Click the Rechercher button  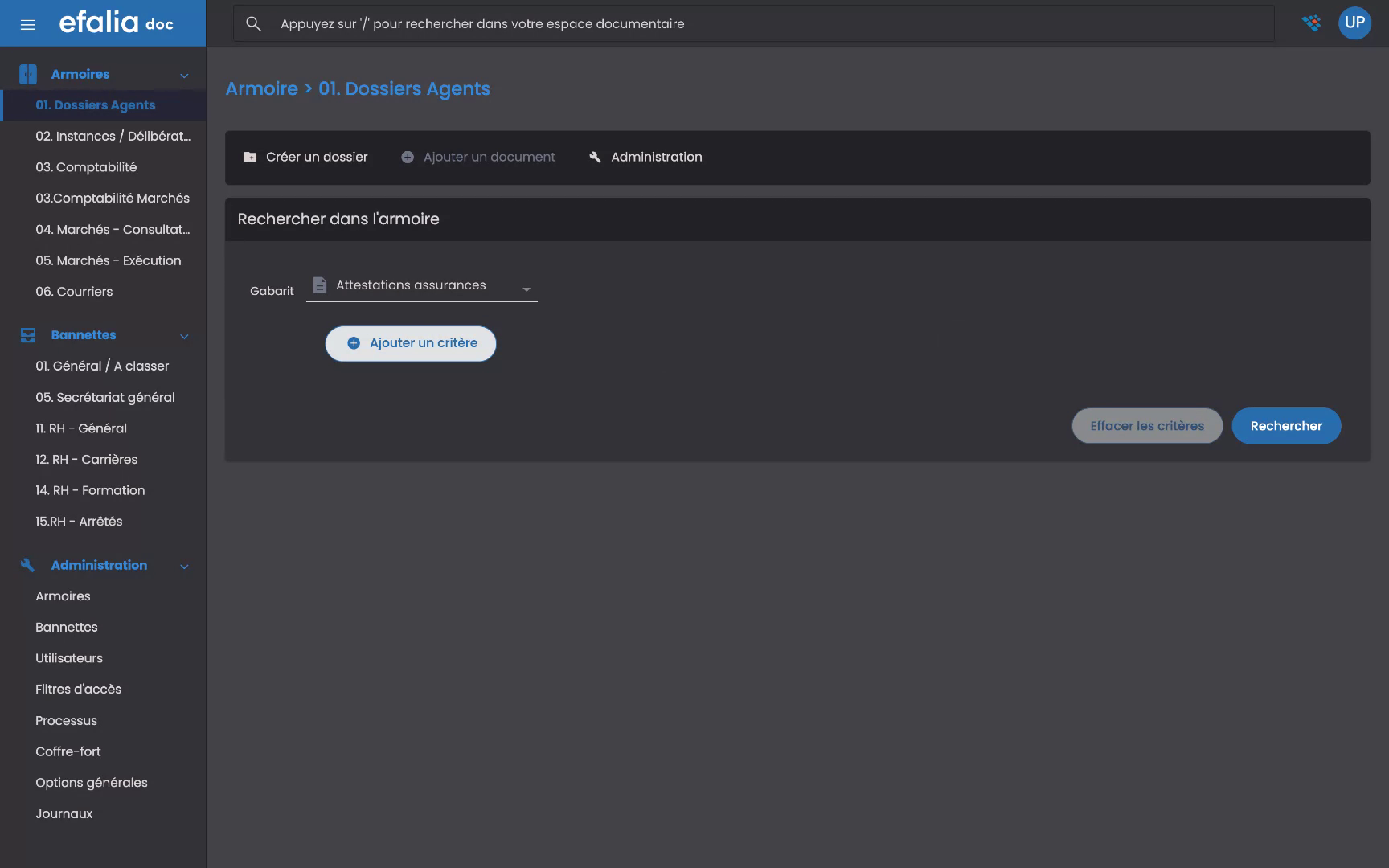point(1286,425)
